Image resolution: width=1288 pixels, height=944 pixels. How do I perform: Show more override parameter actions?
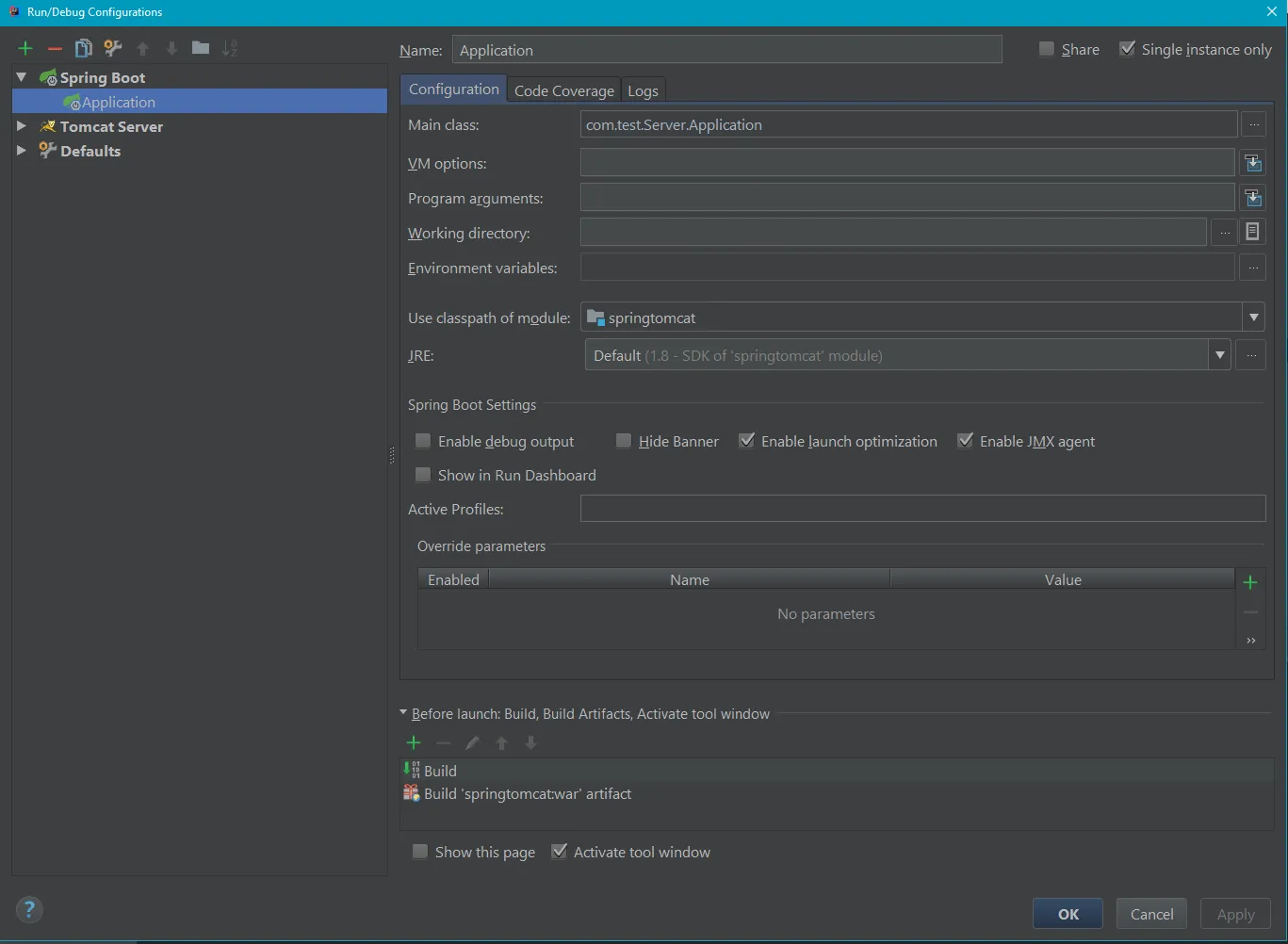point(1250,641)
